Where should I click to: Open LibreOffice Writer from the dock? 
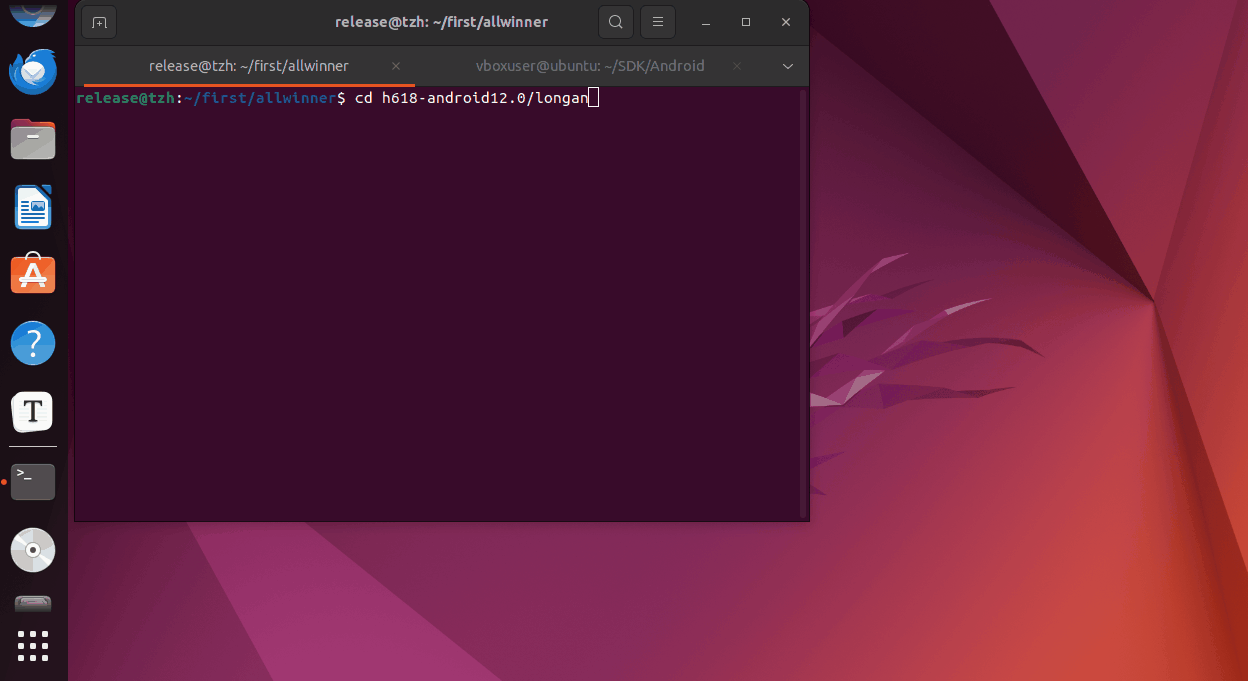pos(33,208)
